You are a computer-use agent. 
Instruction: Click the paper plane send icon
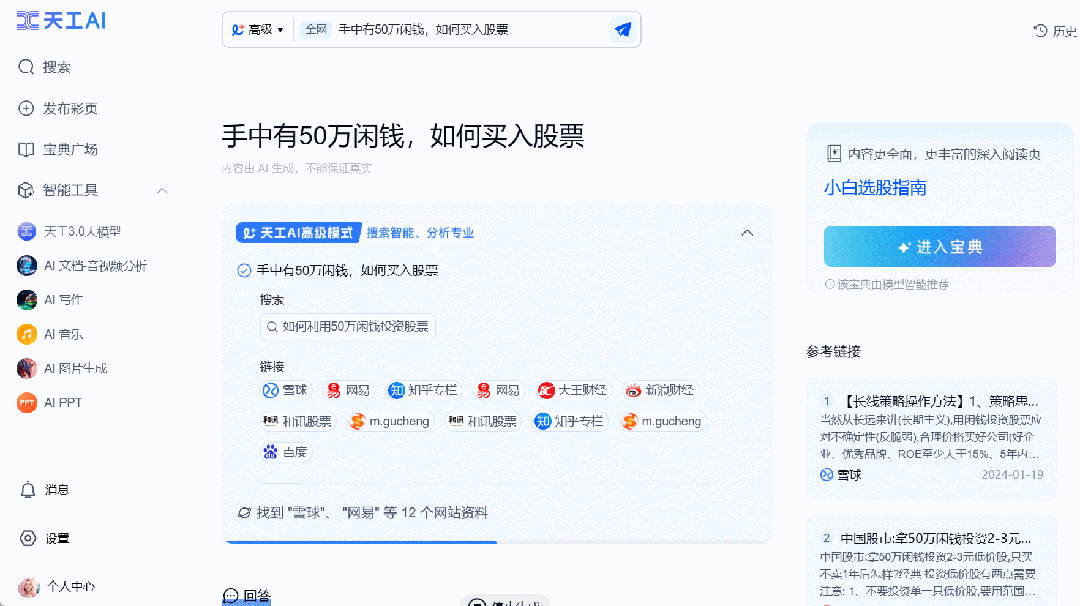tap(622, 29)
